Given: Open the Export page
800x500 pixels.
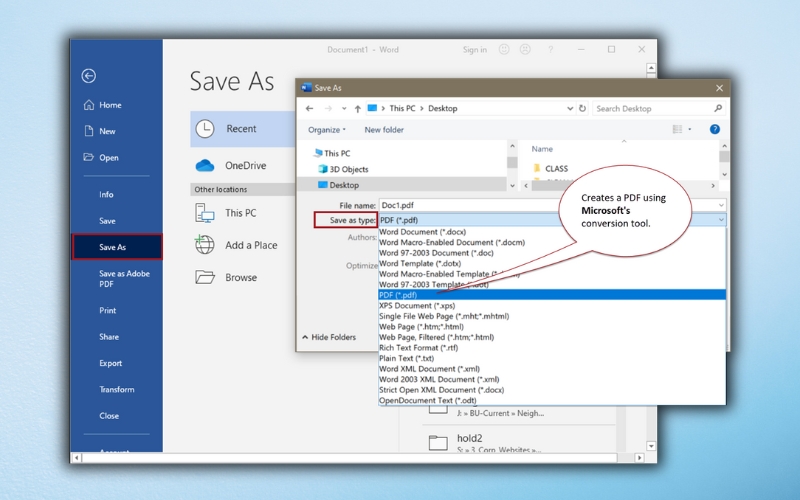Looking at the screenshot, I should pos(111,363).
